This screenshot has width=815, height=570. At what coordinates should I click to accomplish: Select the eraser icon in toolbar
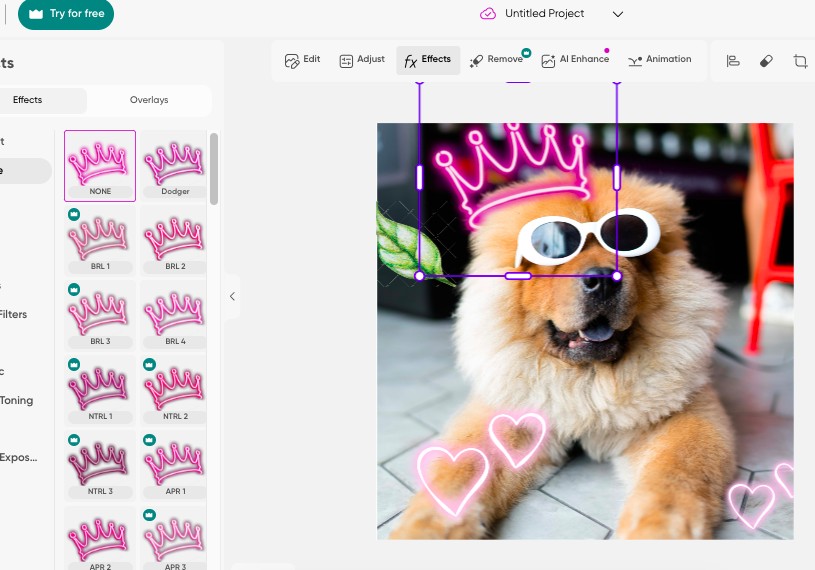tap(766, 61)
